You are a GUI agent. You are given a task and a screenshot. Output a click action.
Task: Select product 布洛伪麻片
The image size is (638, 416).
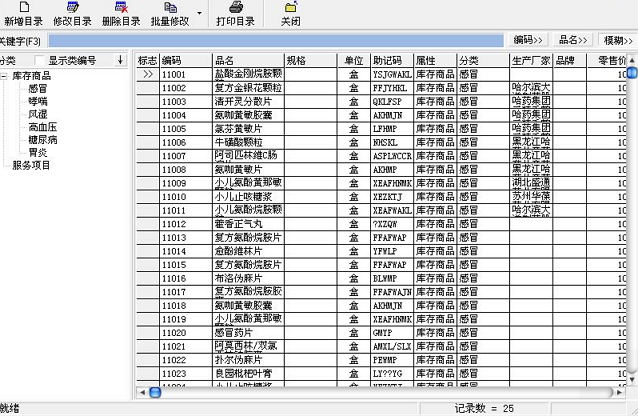(x=248, y=278)
